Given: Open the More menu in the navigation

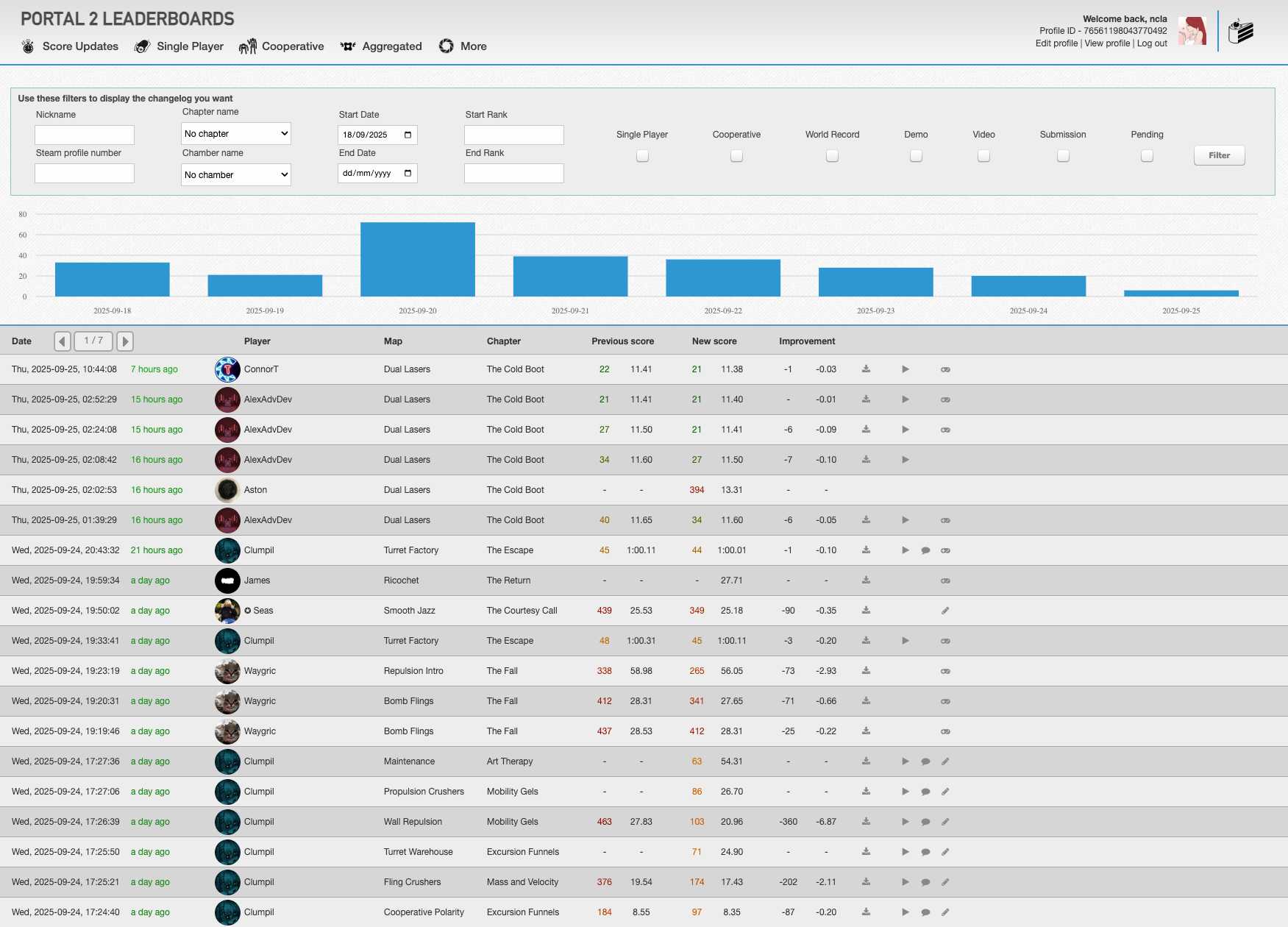Looking at the screenshot, I should coord(445,46).
